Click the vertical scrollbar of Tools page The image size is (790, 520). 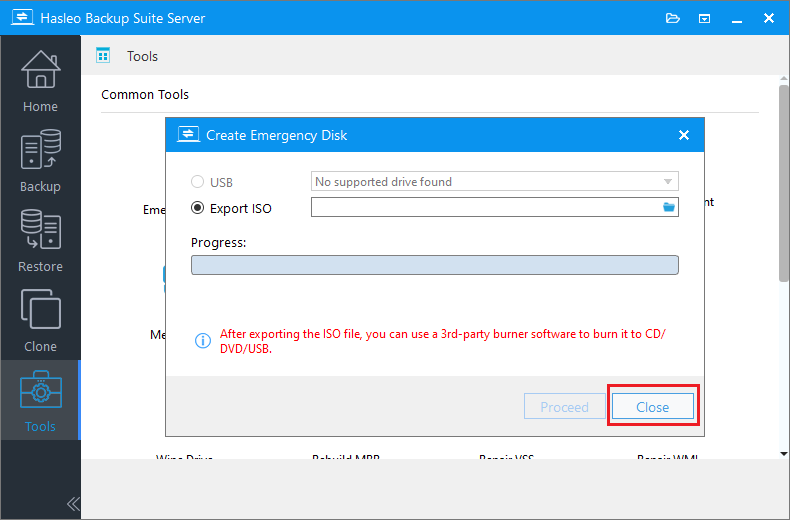783,180
